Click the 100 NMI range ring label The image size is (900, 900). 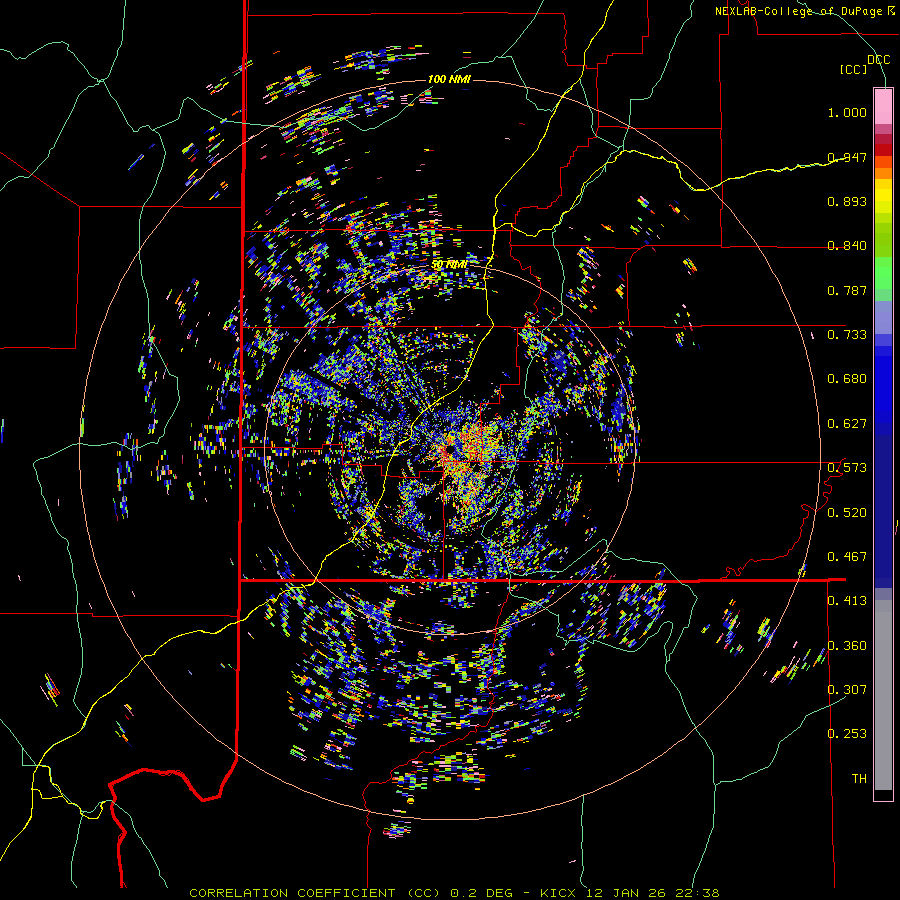point(449,79)
